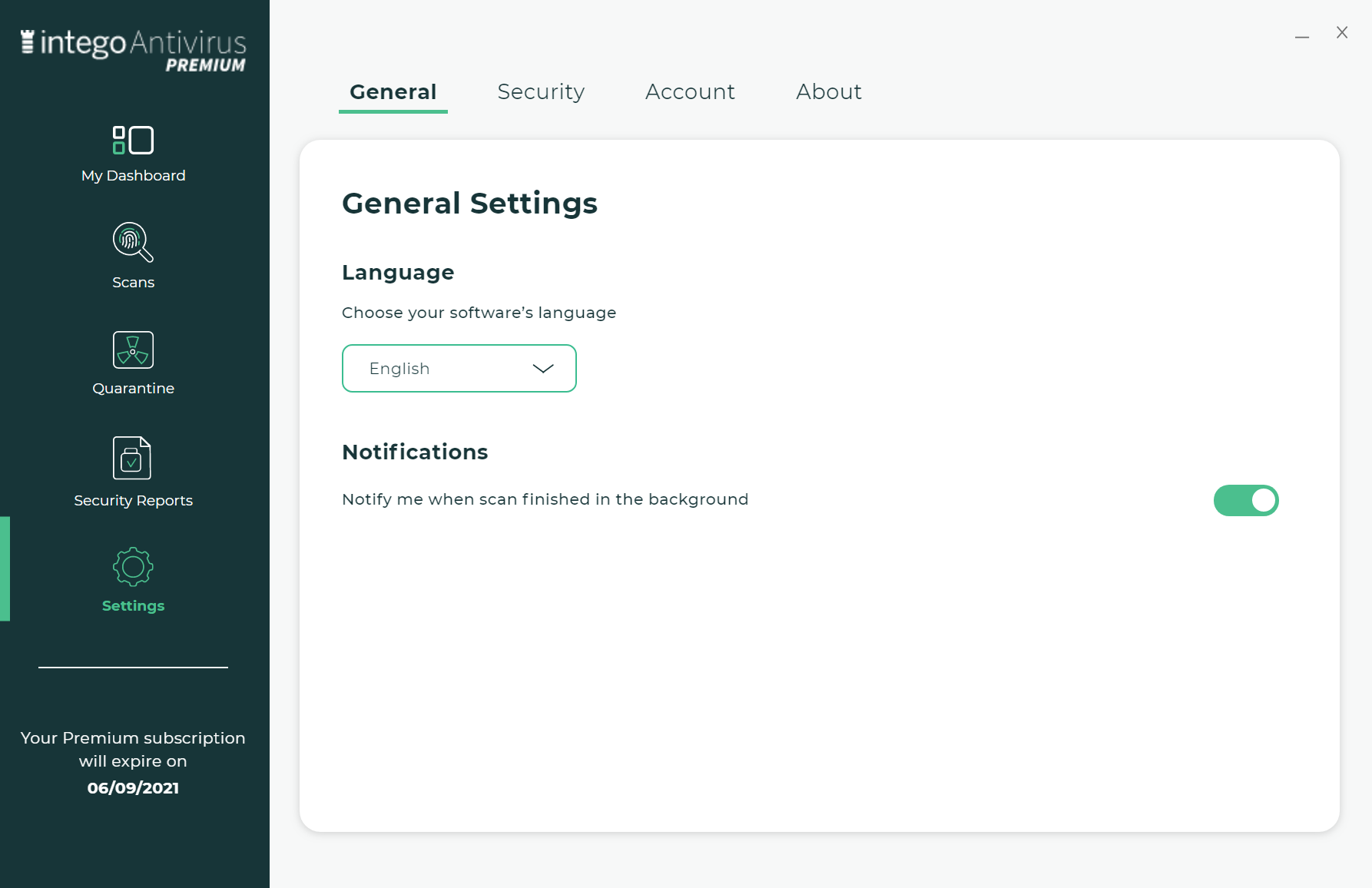
Task: Click the General Settings heading
Action: [x=469, y=204]
